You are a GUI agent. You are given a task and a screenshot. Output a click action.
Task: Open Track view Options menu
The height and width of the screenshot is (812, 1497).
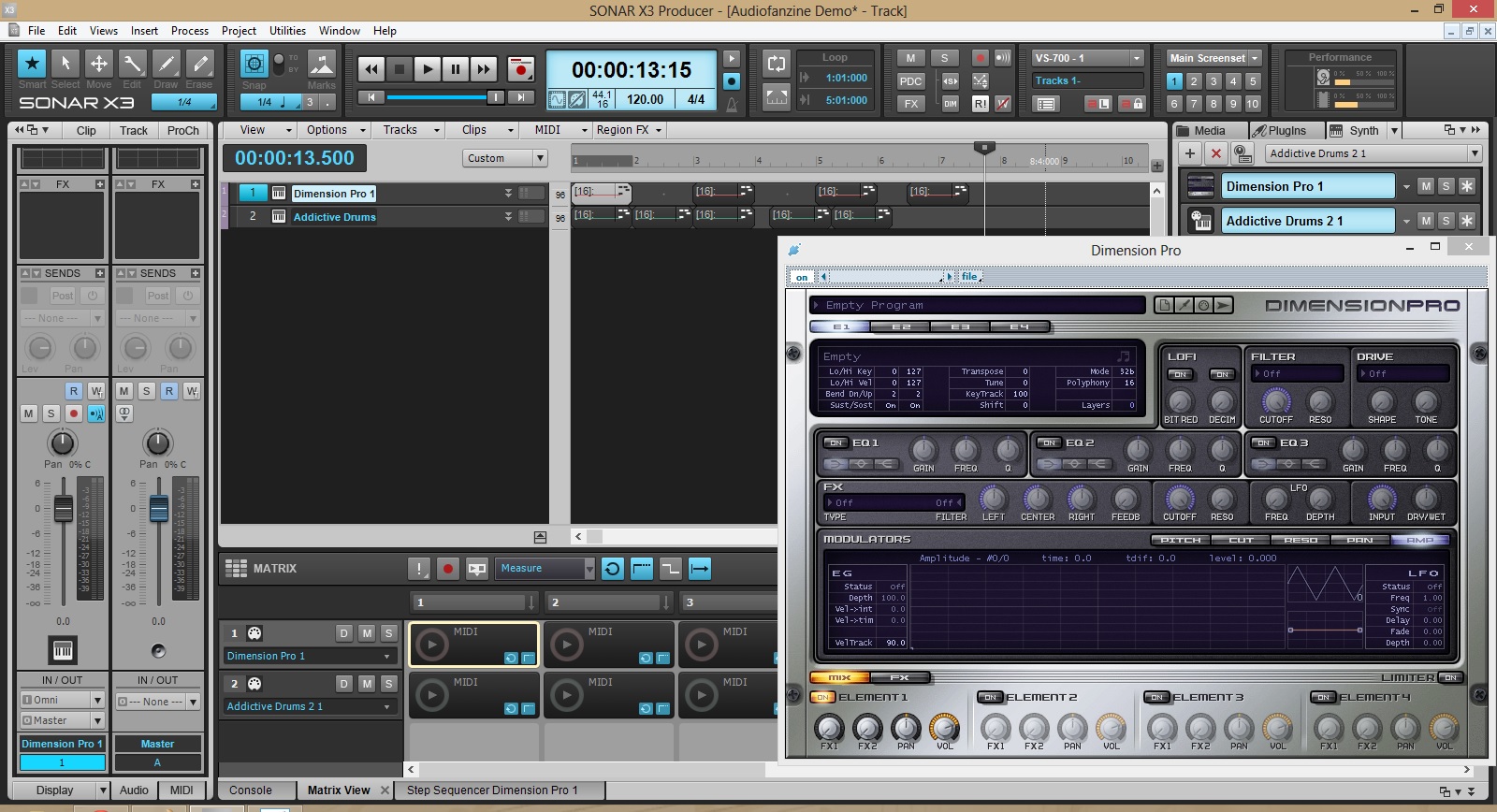(x=333, y=130)
